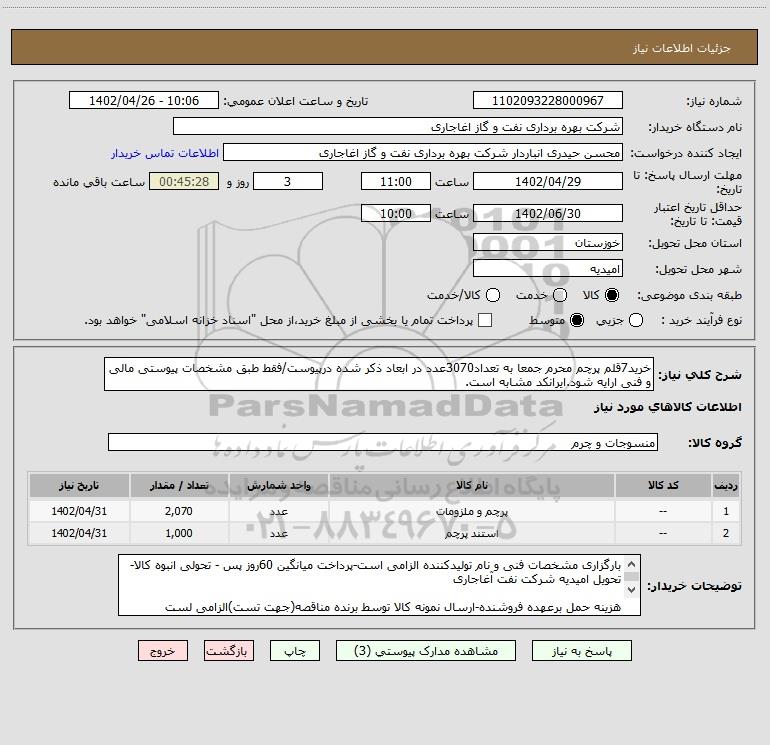Click the شرح کلی نیاز description box
Image resolution: width=770 pixels, height=745 pixels.
click(x=379, y=374)
